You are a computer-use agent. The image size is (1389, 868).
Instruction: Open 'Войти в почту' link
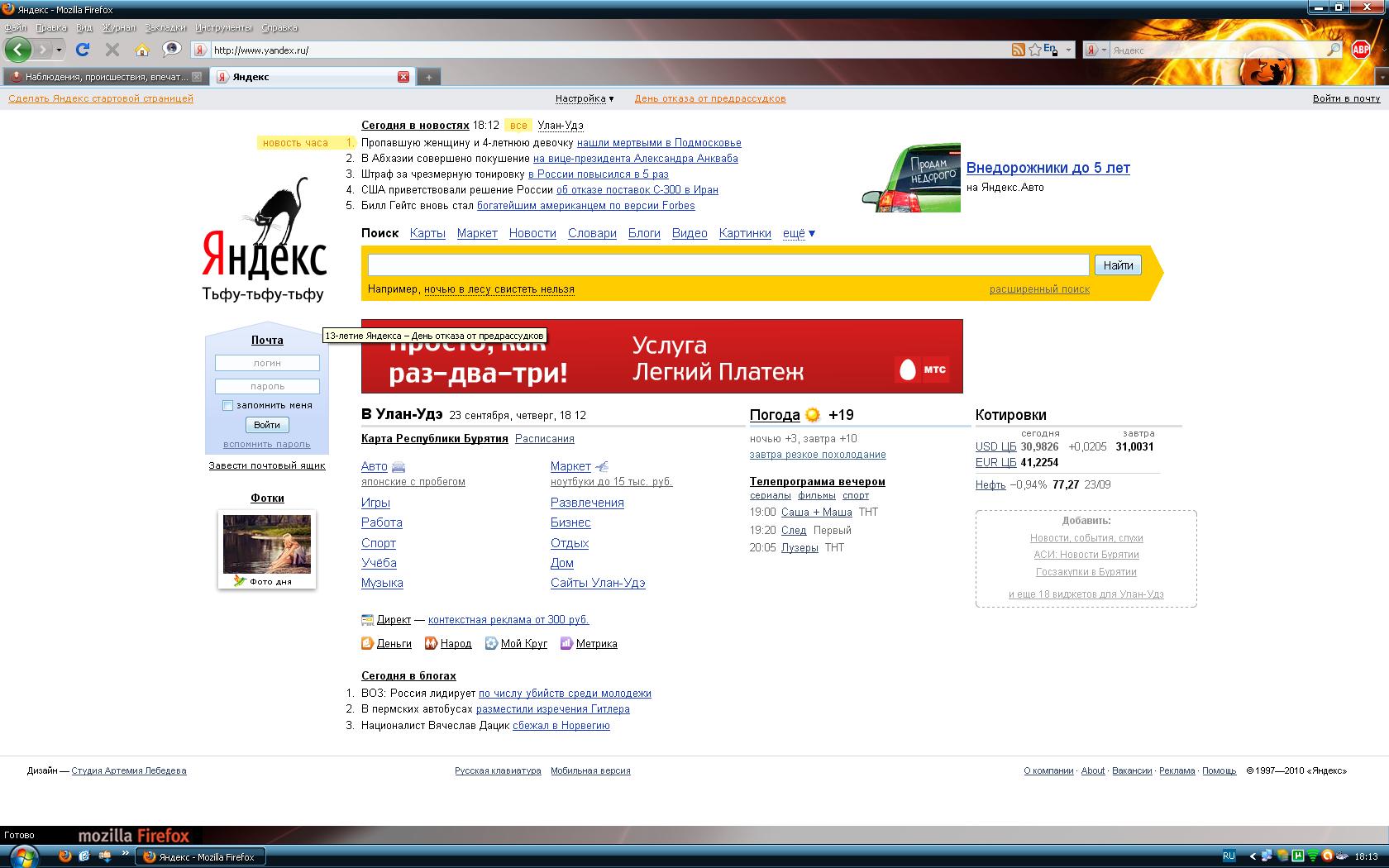pyautogui.click(x=1346, y=98)
